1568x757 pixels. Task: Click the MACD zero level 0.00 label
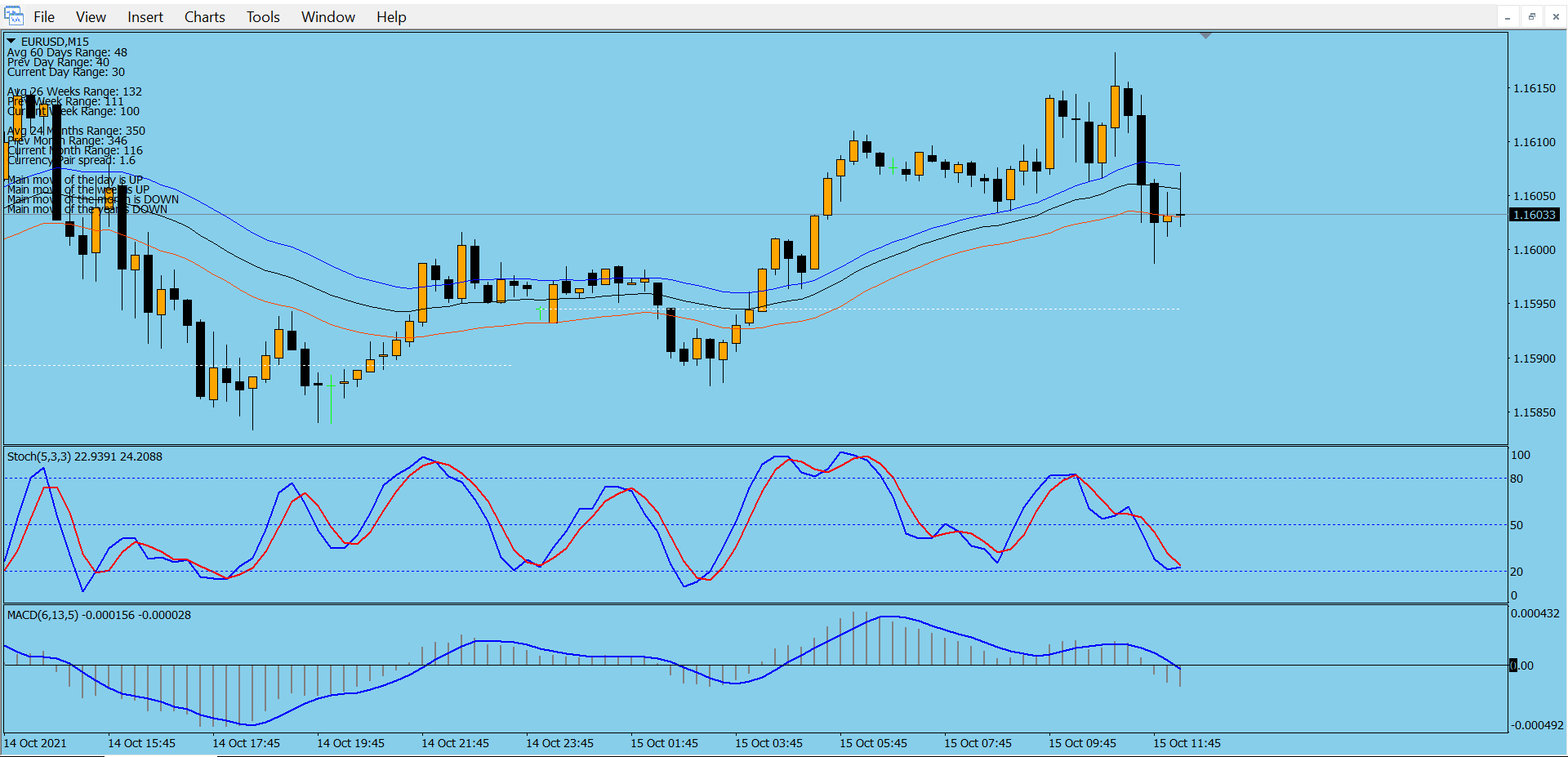tap(1521, 666)
